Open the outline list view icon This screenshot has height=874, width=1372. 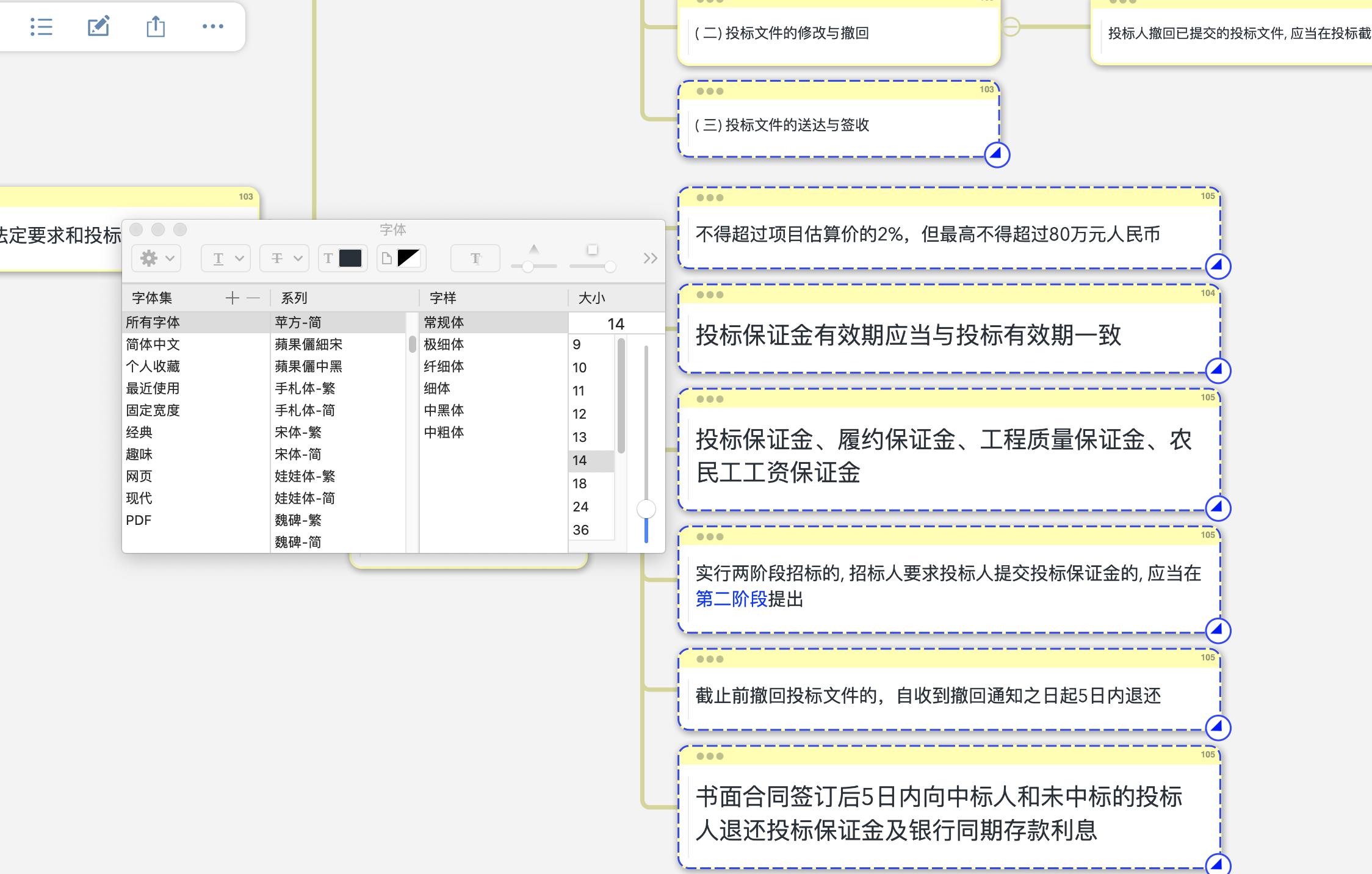click(x=42, y=27)
